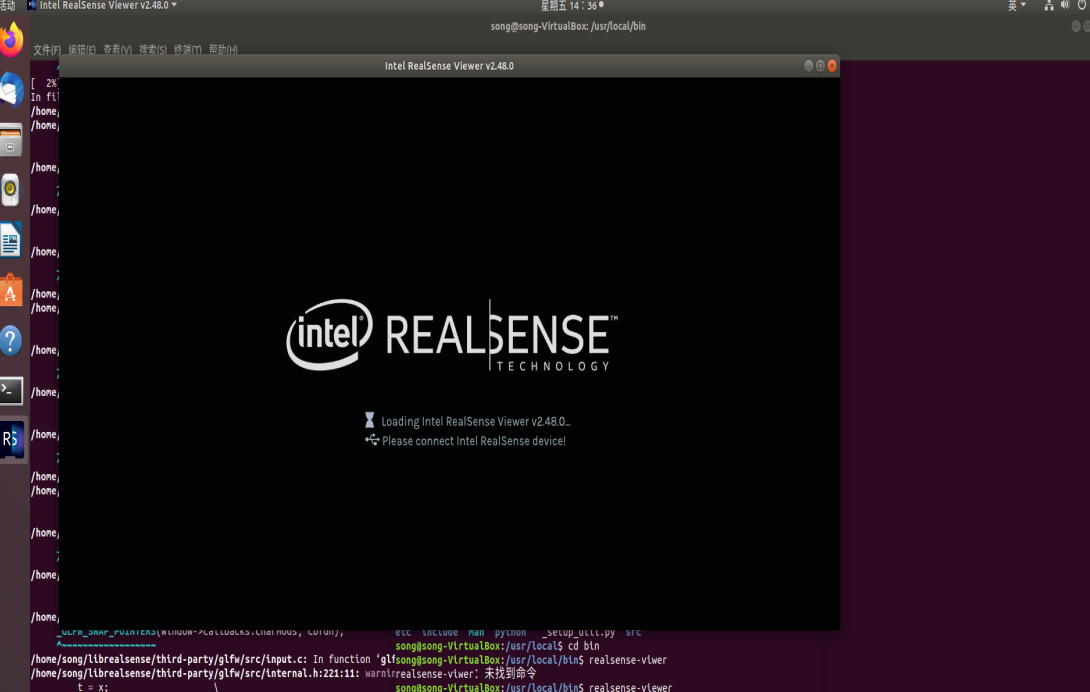Launch LibreOffice Writer from the dock
The height and width of the screenshot is (692, 1090).
11,240
